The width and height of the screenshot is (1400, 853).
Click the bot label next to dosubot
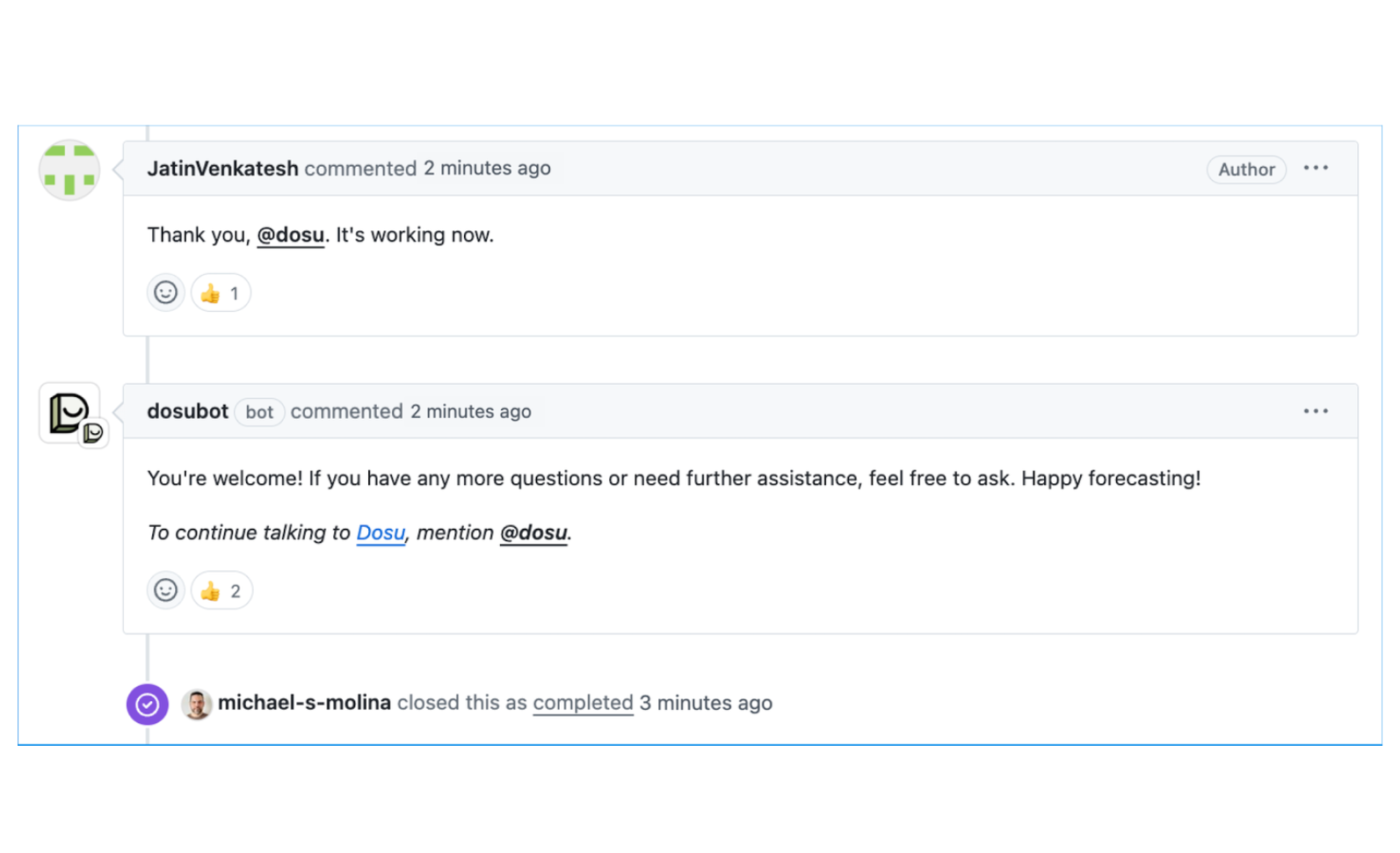point(259,412)
